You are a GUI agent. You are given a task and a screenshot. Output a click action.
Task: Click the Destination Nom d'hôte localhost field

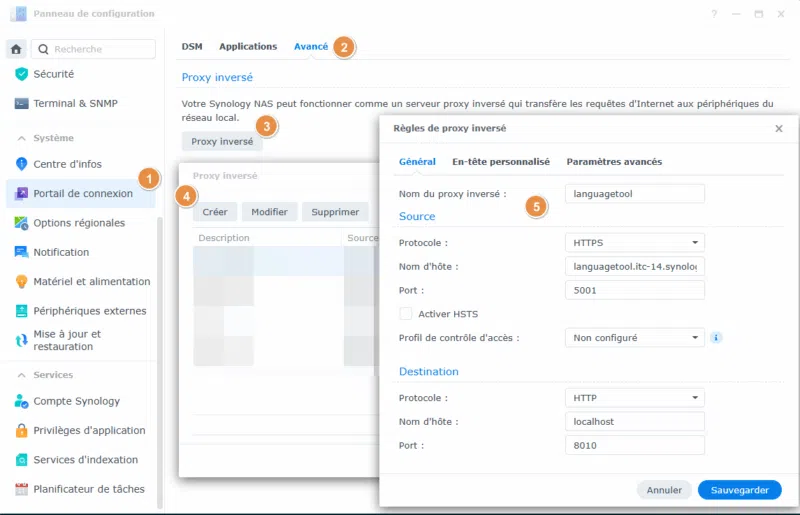(635, 422)
